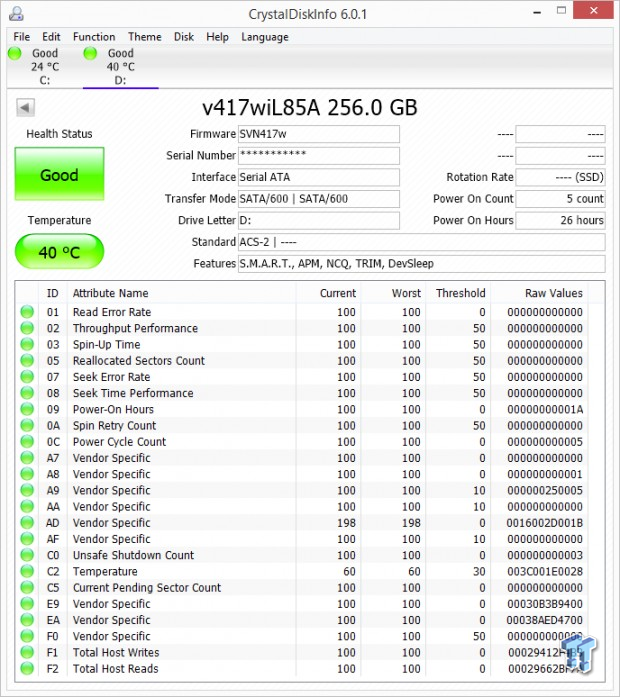Click the Interface field Serial ATA

click(319, 177)
